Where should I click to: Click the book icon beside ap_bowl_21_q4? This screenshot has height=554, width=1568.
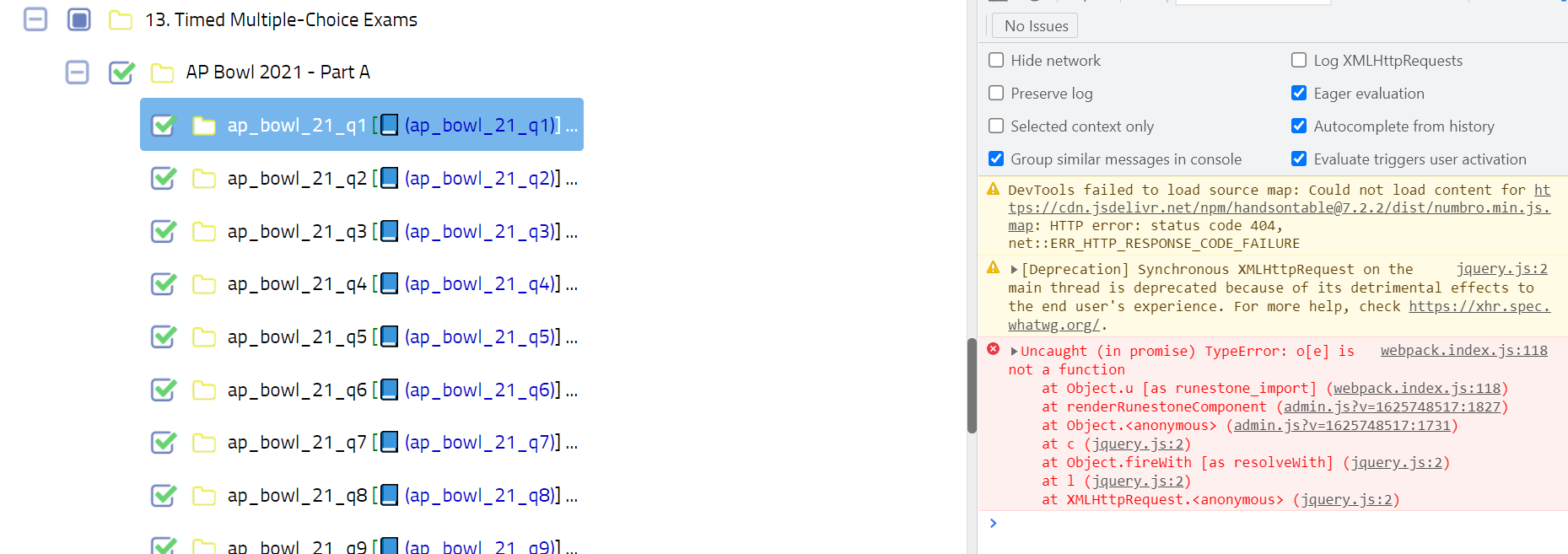[x=389, y=284]
